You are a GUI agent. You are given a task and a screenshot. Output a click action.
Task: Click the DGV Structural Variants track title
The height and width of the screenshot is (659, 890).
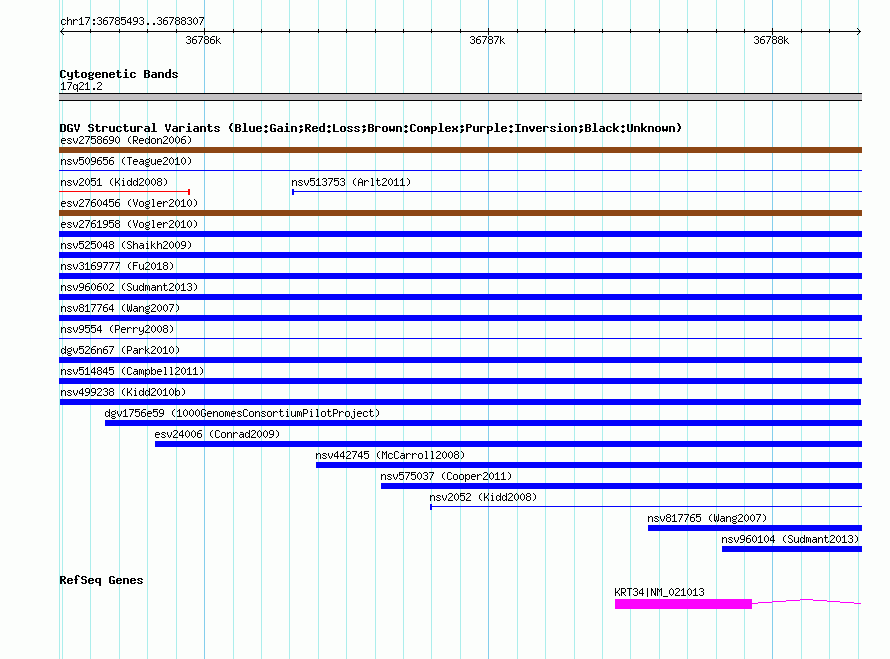(x=370, y=128)
